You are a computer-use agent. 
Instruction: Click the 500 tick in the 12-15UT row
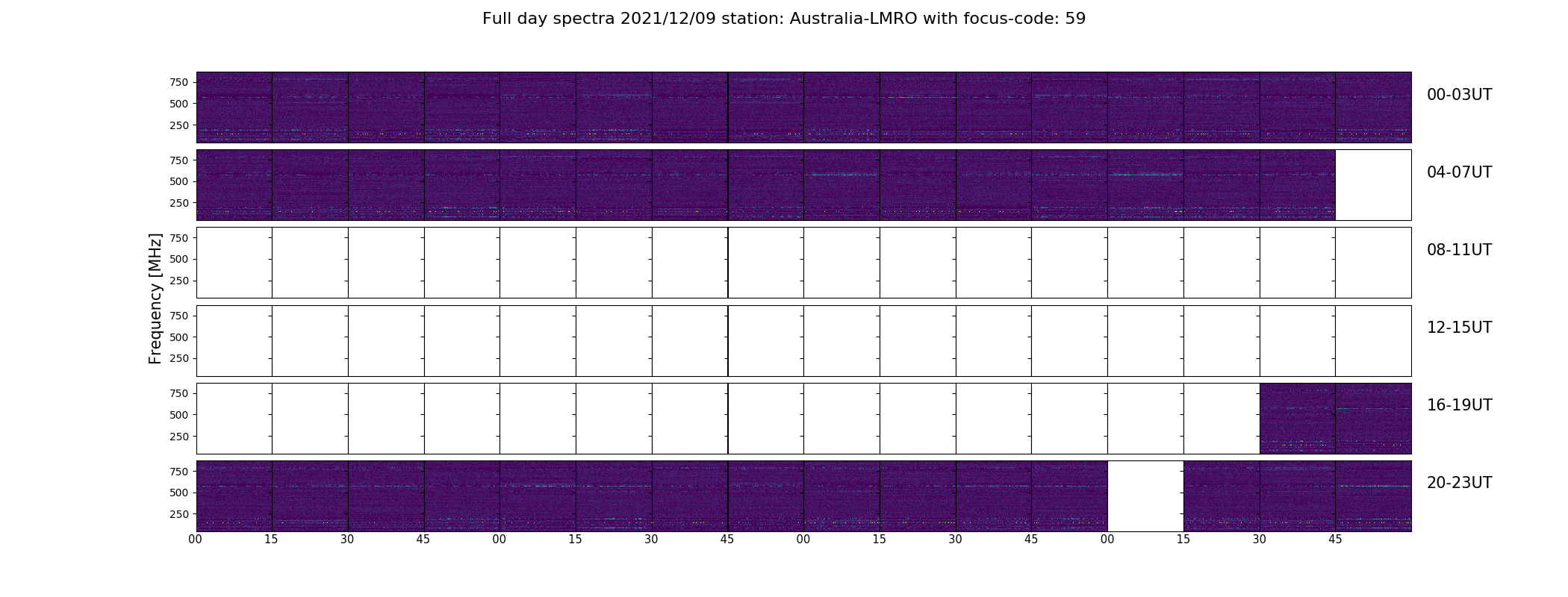(x=179, y=337)
